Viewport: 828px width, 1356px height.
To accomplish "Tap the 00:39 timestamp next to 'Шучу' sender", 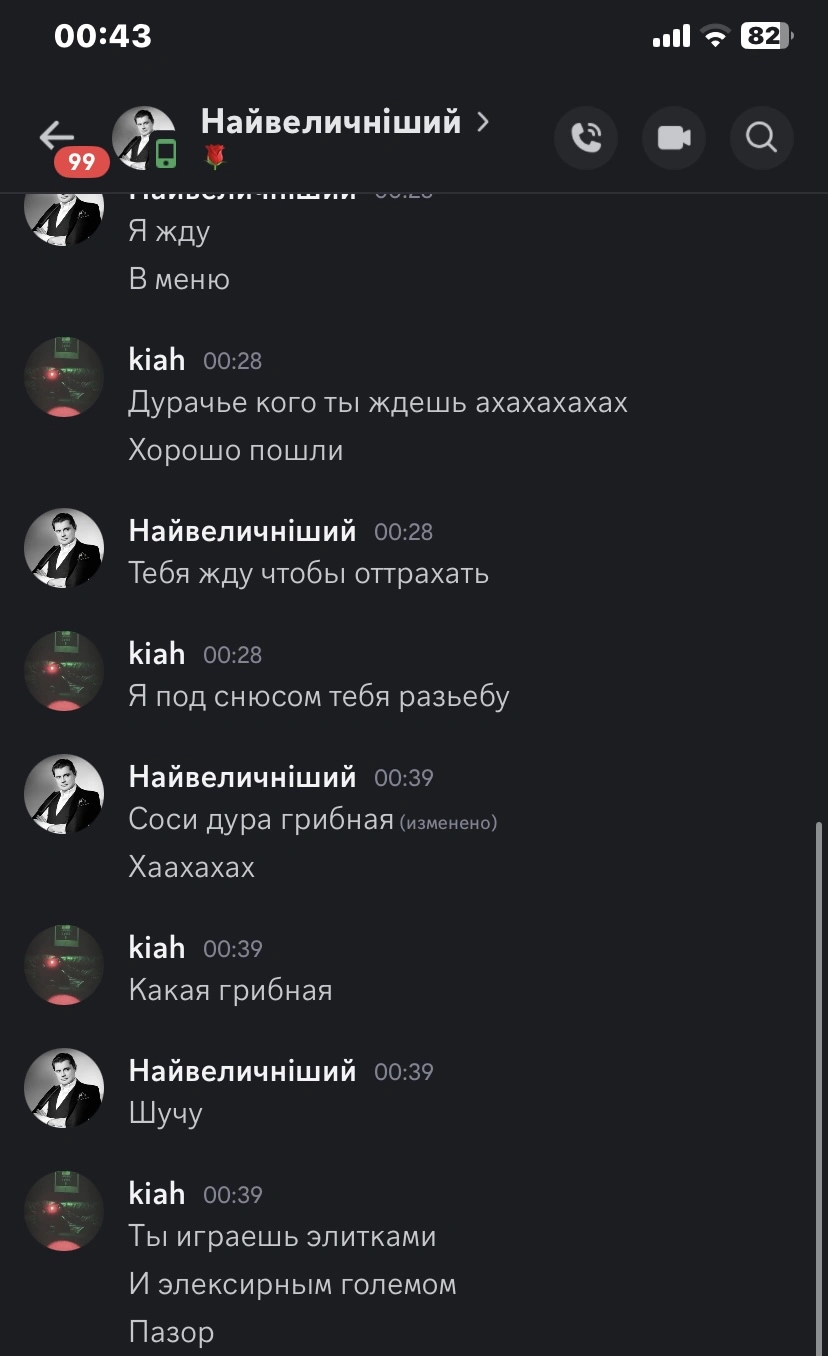I will (404, 1072).
